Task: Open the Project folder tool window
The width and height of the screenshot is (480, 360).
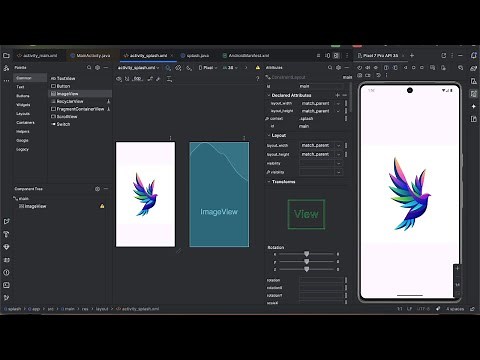Action: (x=6, y=55)
